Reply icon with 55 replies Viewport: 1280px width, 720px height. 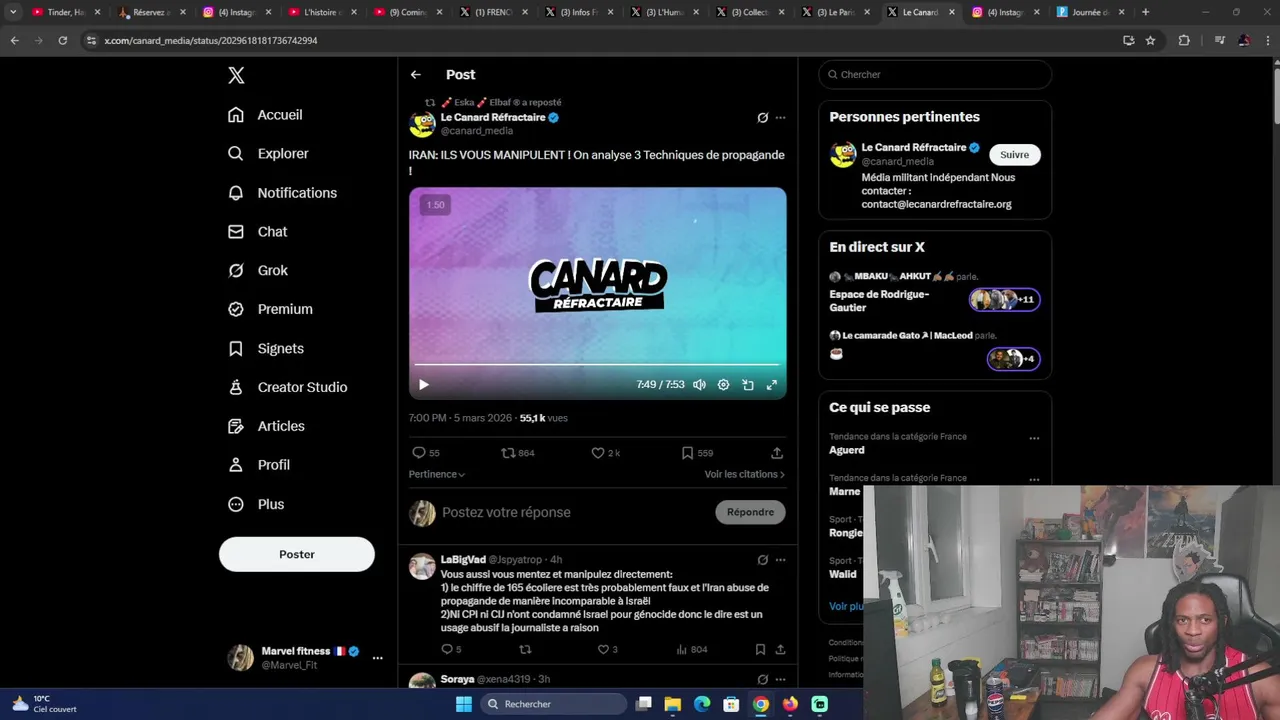coord(426,453)
